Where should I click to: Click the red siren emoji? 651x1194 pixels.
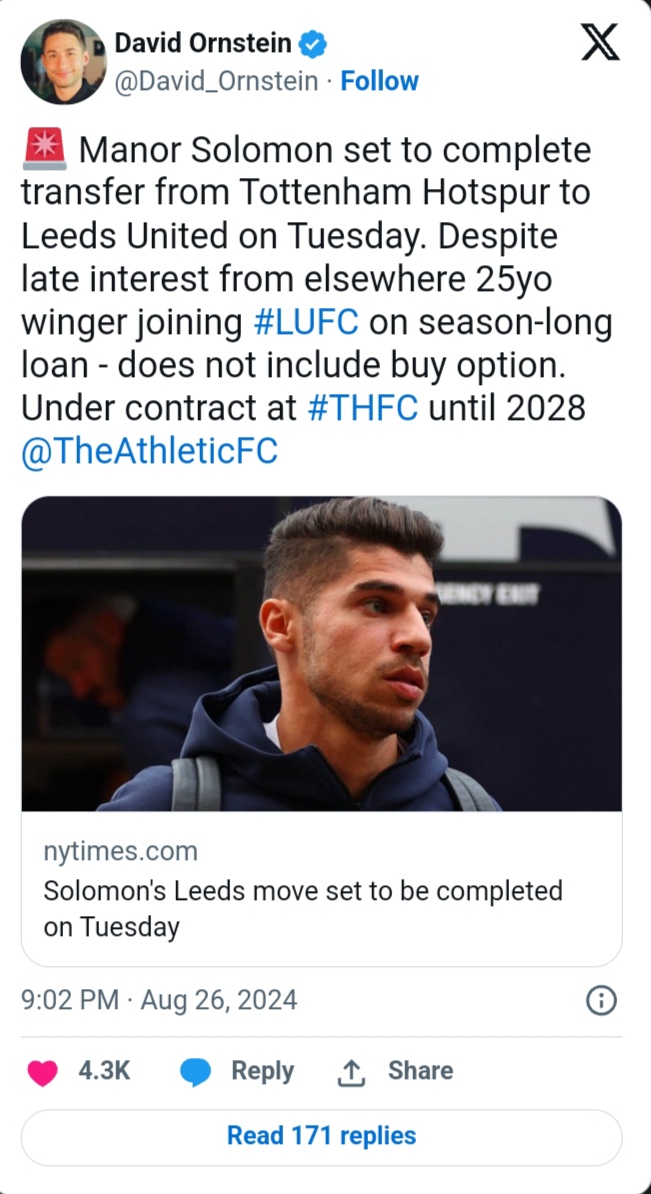tap(43, 151)
